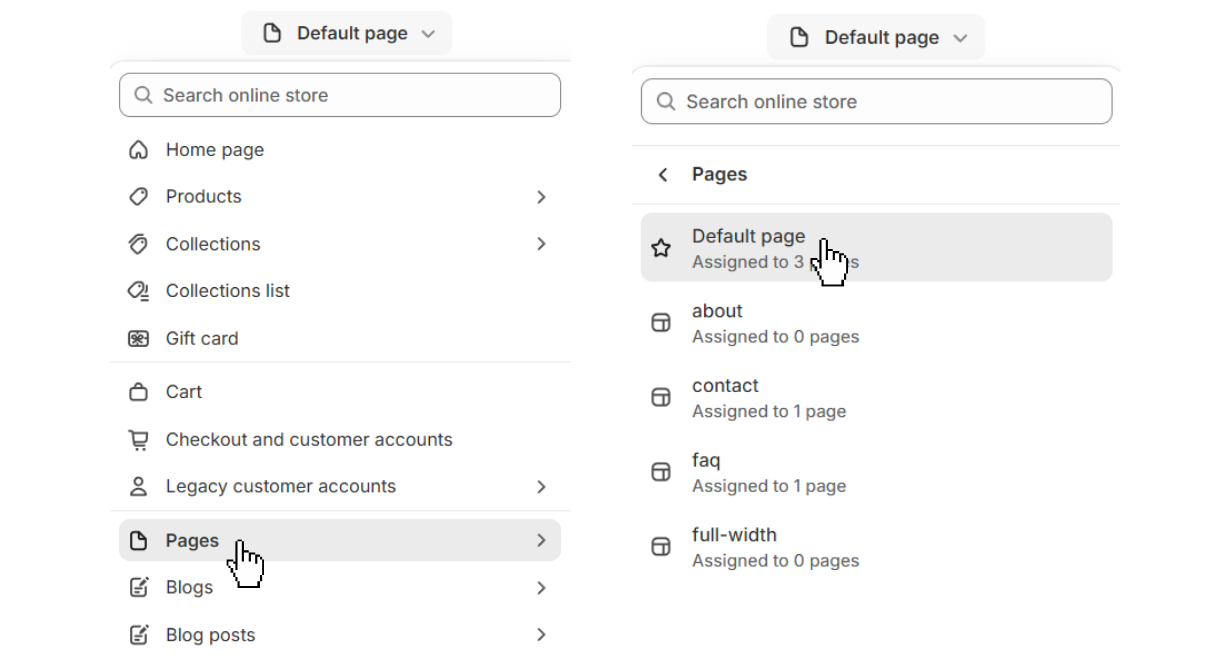The width and height of the screenshot is (1214, 663).
Task: Click the page icon next to faq
Action: 661,471
